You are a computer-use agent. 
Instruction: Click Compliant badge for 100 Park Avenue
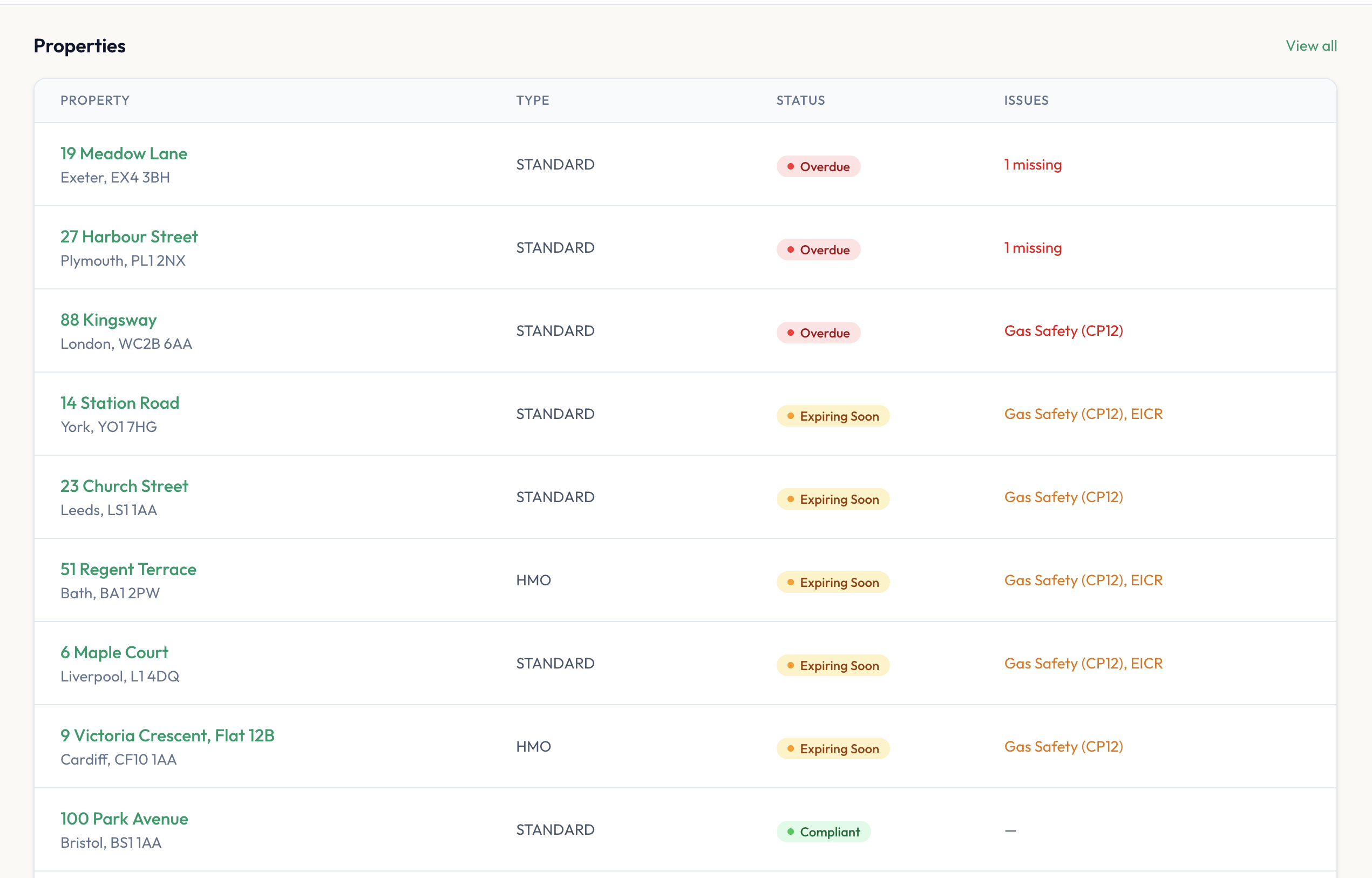(x=823, y=832)
